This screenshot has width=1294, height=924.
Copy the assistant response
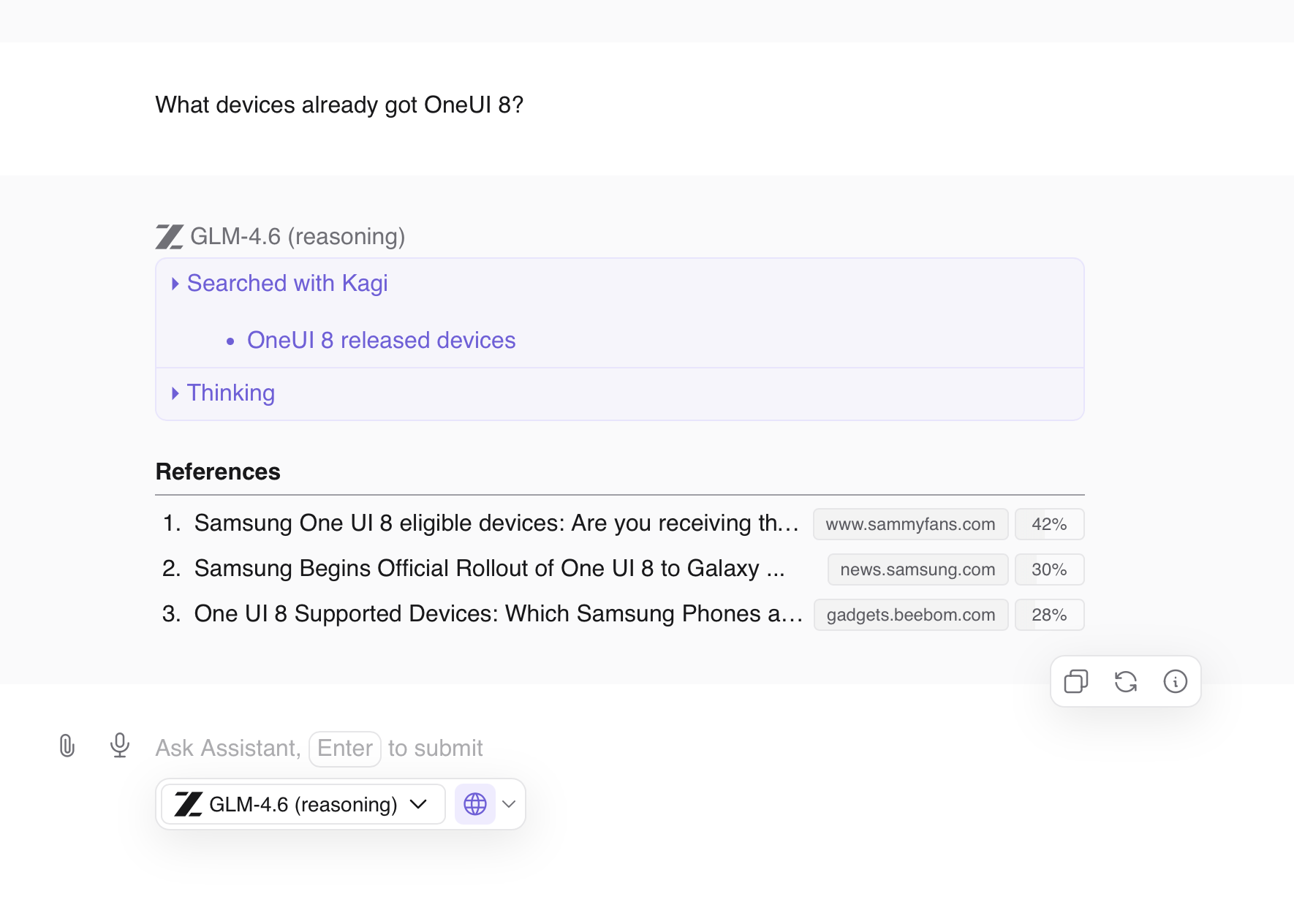tap(1075, 681)
